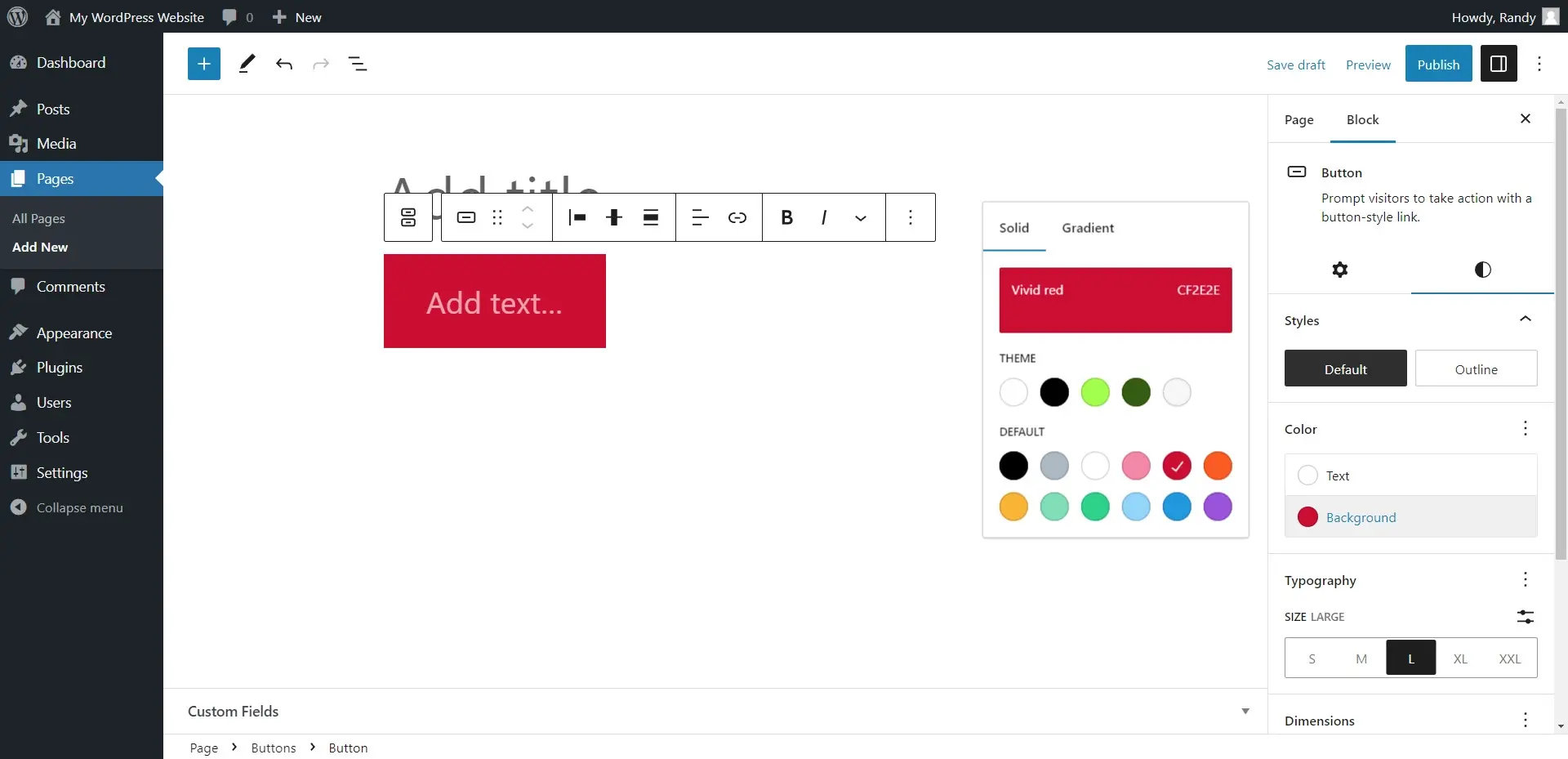
Task: Click the link icon in block toolbar
Action: coord(737,217)
